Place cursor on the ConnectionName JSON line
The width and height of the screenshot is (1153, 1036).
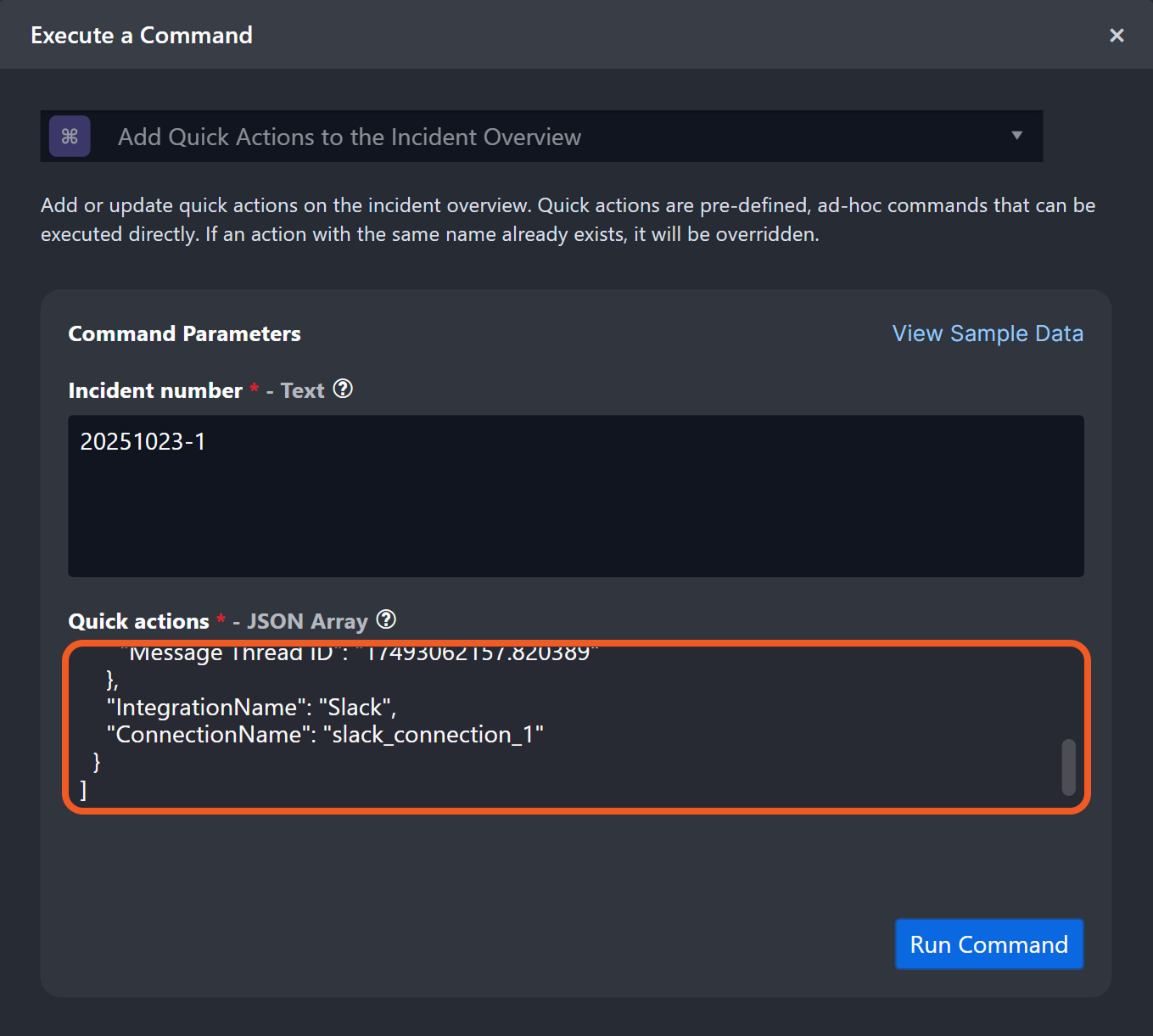tap(325, 735)
